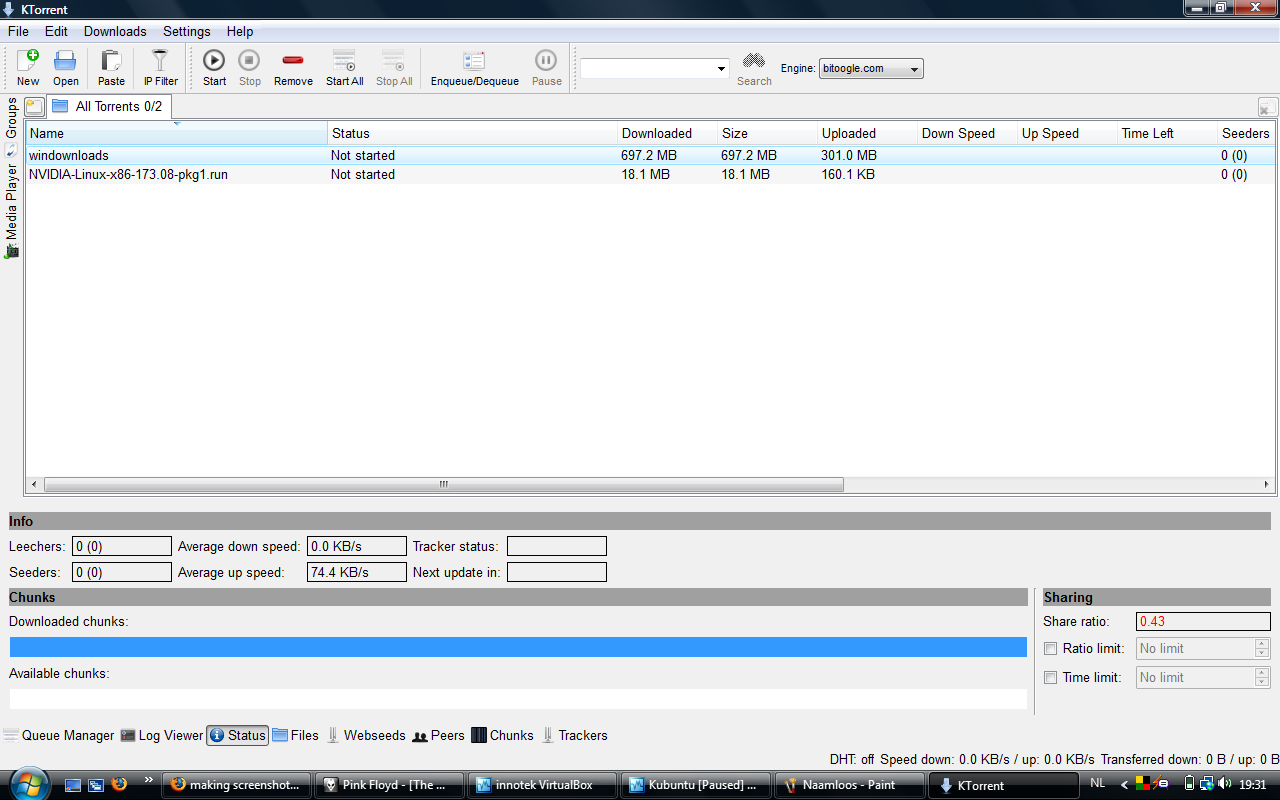Open the bitoogle.com engine dropdown

[871, 69]
